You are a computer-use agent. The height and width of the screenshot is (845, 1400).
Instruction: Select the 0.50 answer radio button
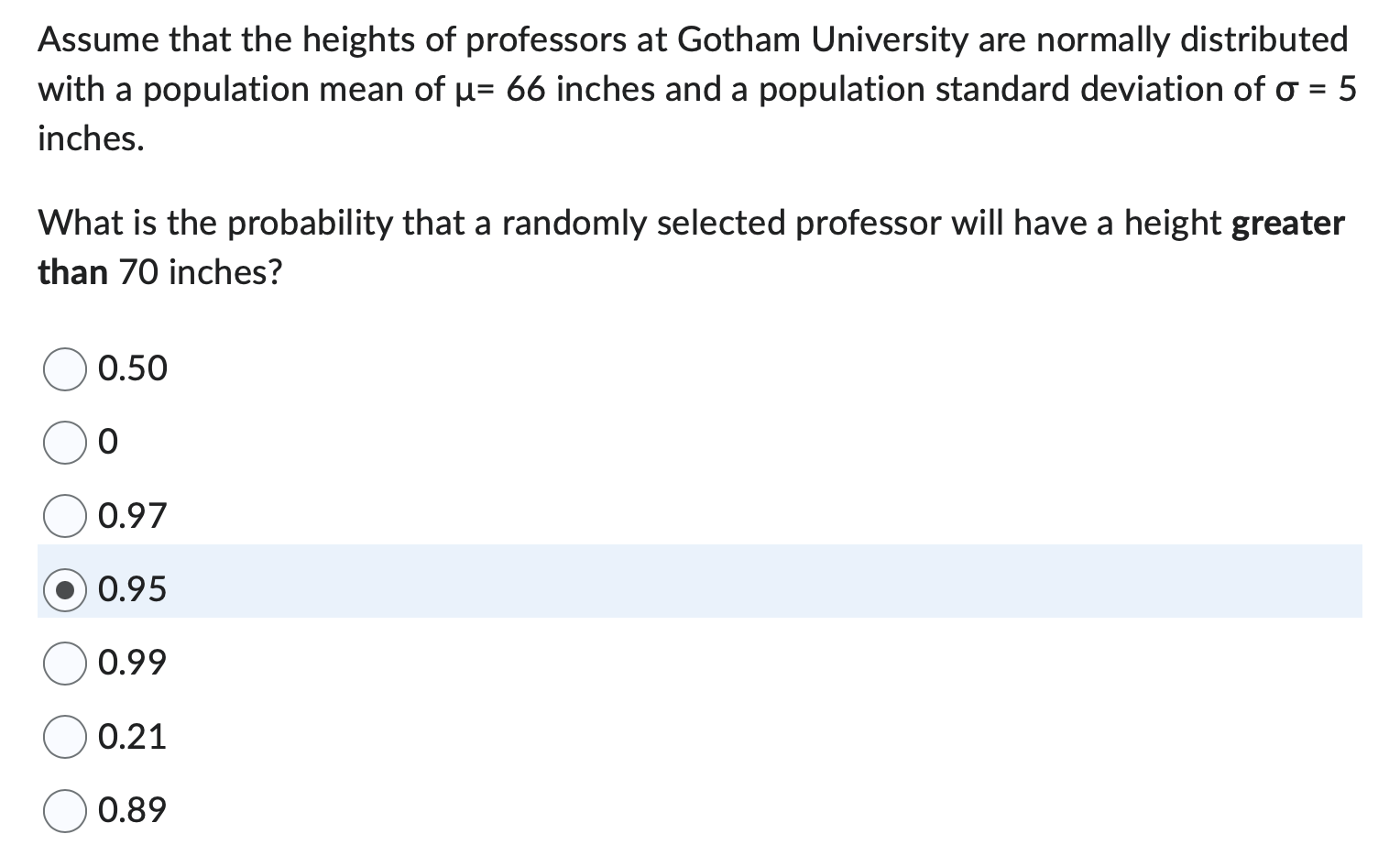[x=64, y=369]
